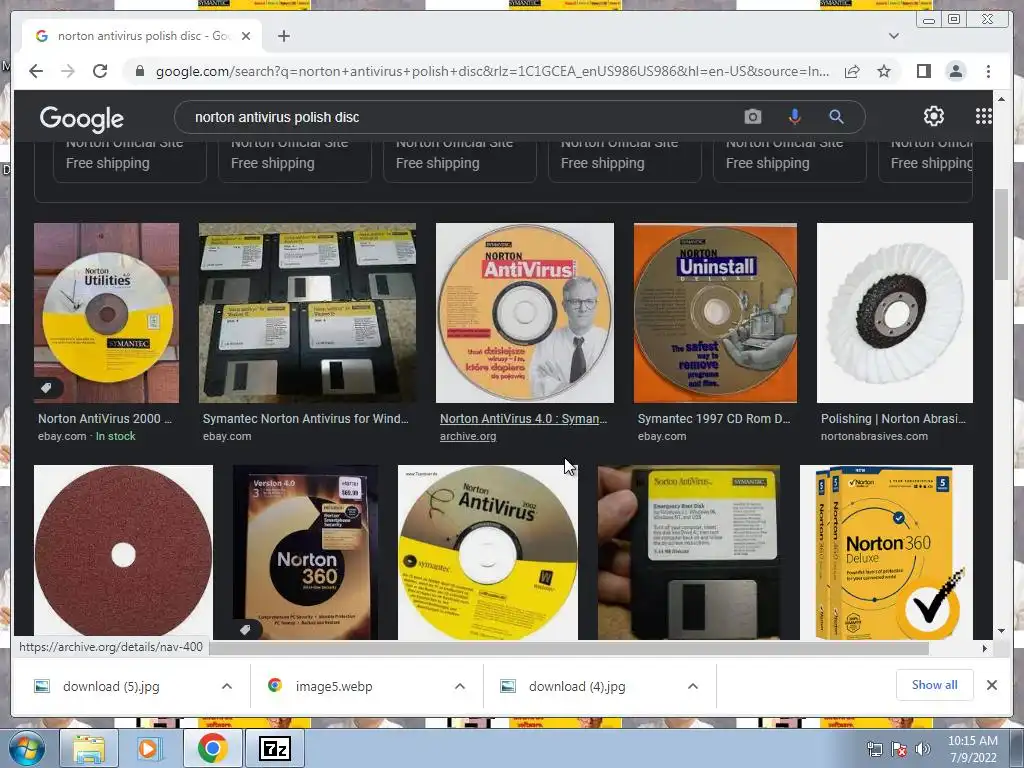This screenshot has height=768, width=1024.
Task: Open the Norton 360 Version 4.0 box image
Action: (305, 552)
